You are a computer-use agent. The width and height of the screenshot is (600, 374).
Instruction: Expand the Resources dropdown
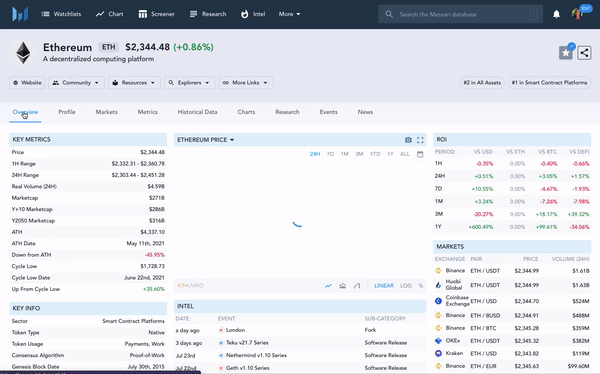pos(134,83)
